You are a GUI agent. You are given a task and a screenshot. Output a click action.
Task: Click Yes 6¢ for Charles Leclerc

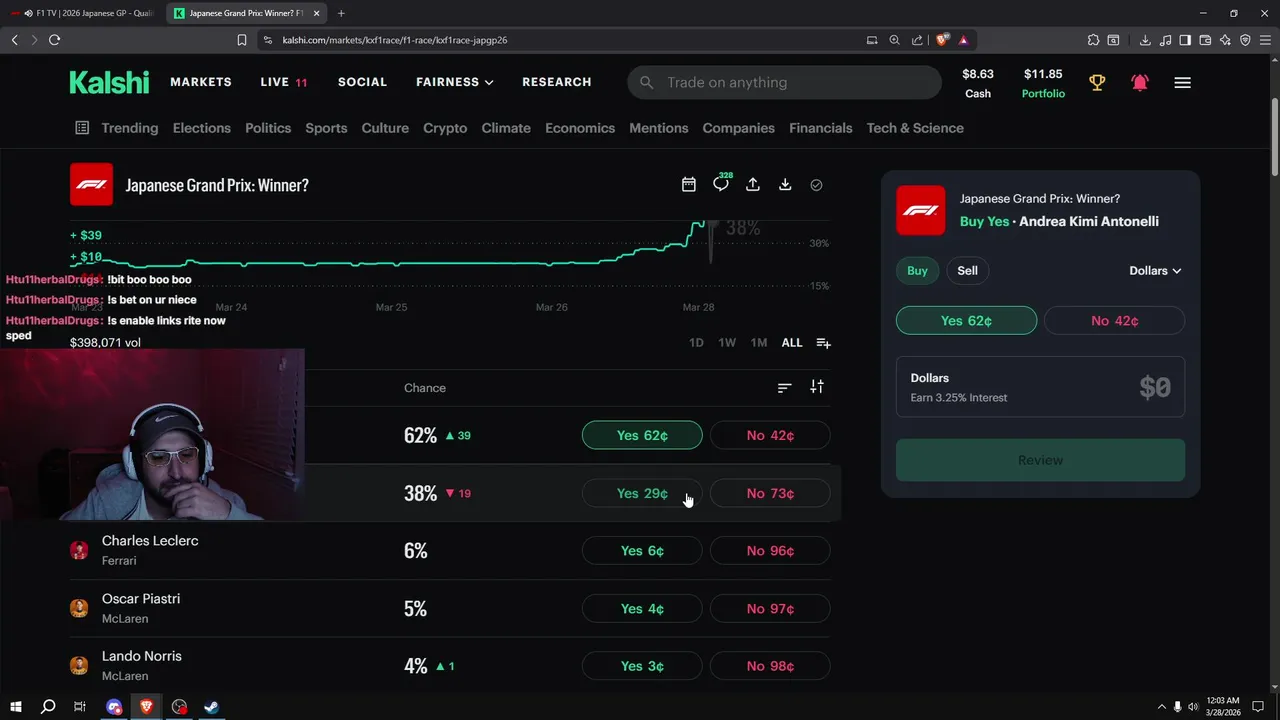coord(642,551)
